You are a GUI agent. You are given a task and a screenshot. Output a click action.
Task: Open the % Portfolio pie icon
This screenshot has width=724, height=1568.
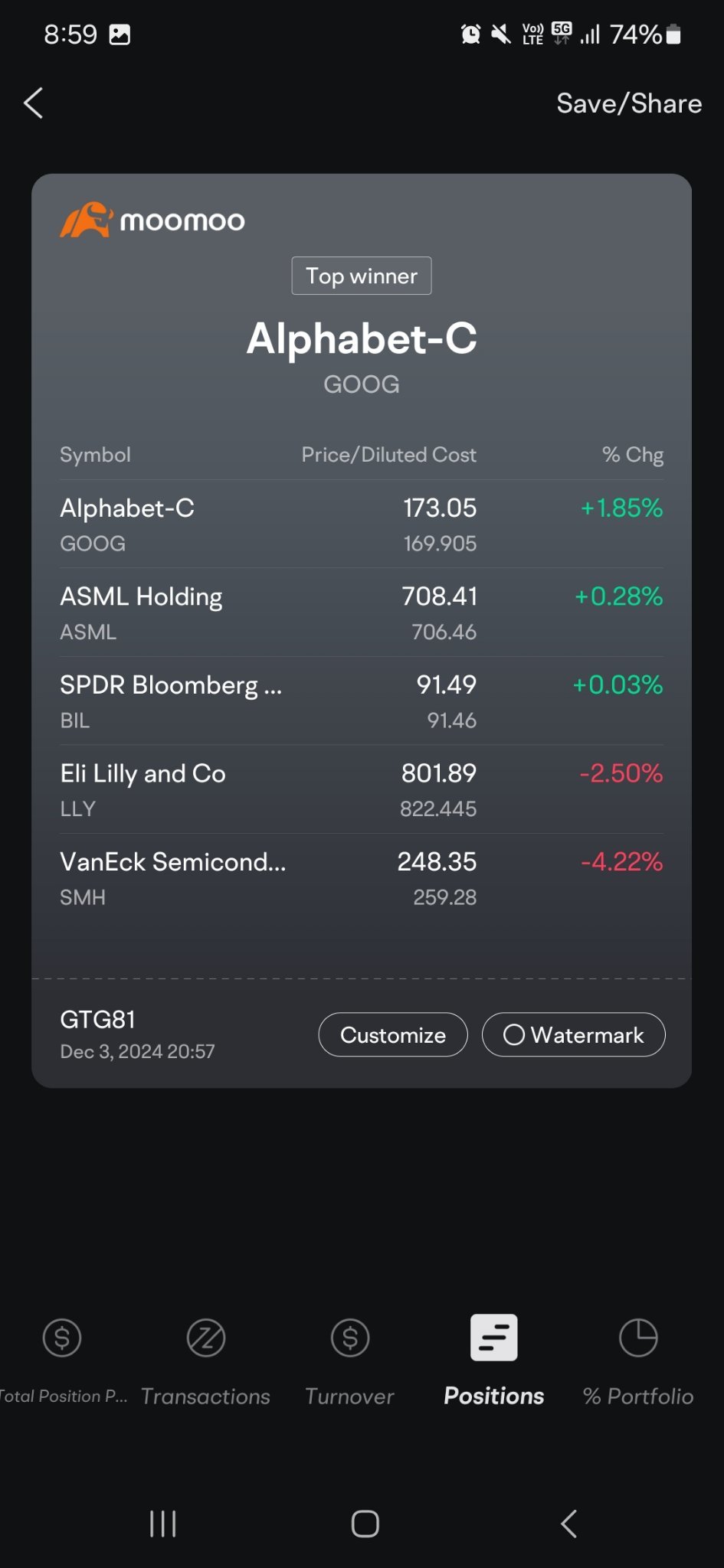click(x=638, y=1338)
